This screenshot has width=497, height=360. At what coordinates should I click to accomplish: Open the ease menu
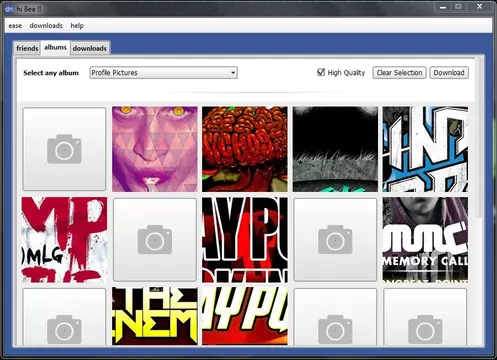15,26
